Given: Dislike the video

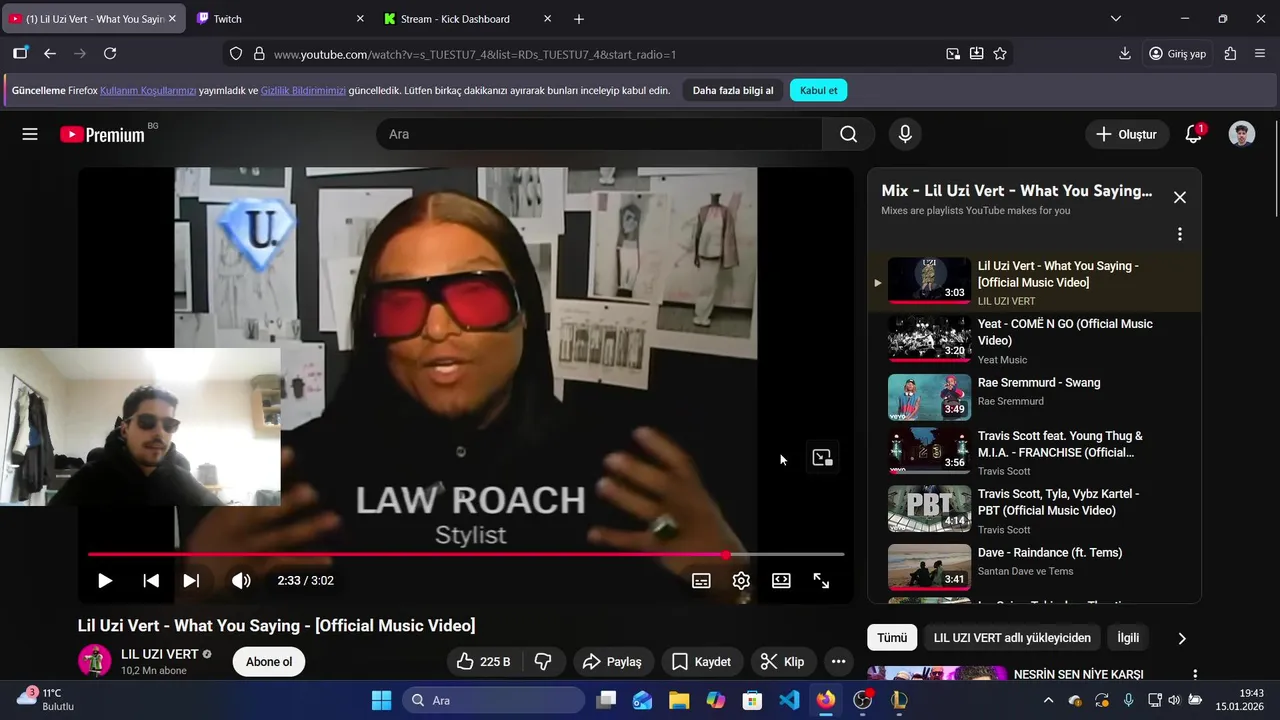Looking at the screenshot, I should click(543, 662).
